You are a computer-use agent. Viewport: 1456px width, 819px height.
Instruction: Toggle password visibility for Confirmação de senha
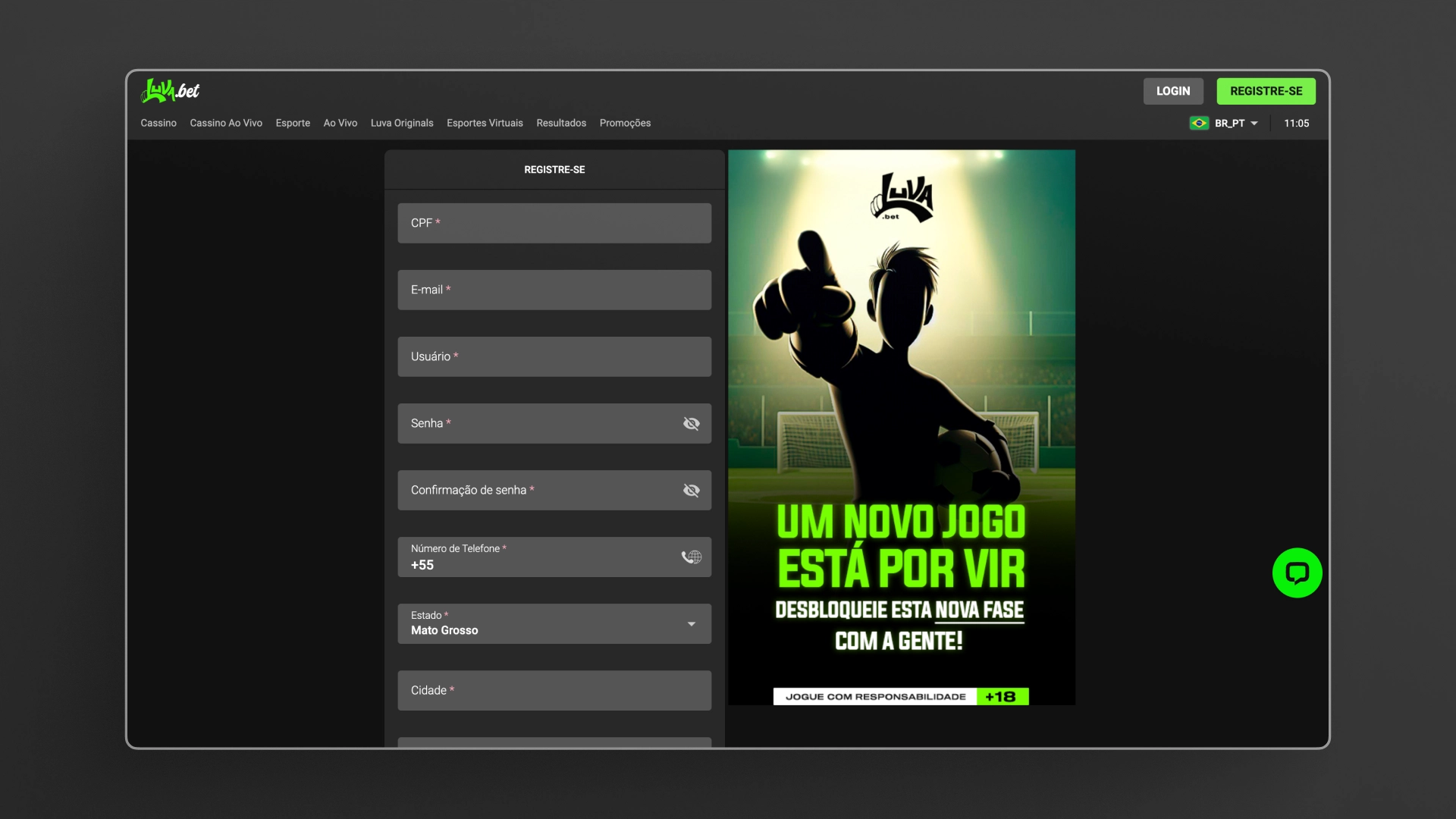(691, 490)
